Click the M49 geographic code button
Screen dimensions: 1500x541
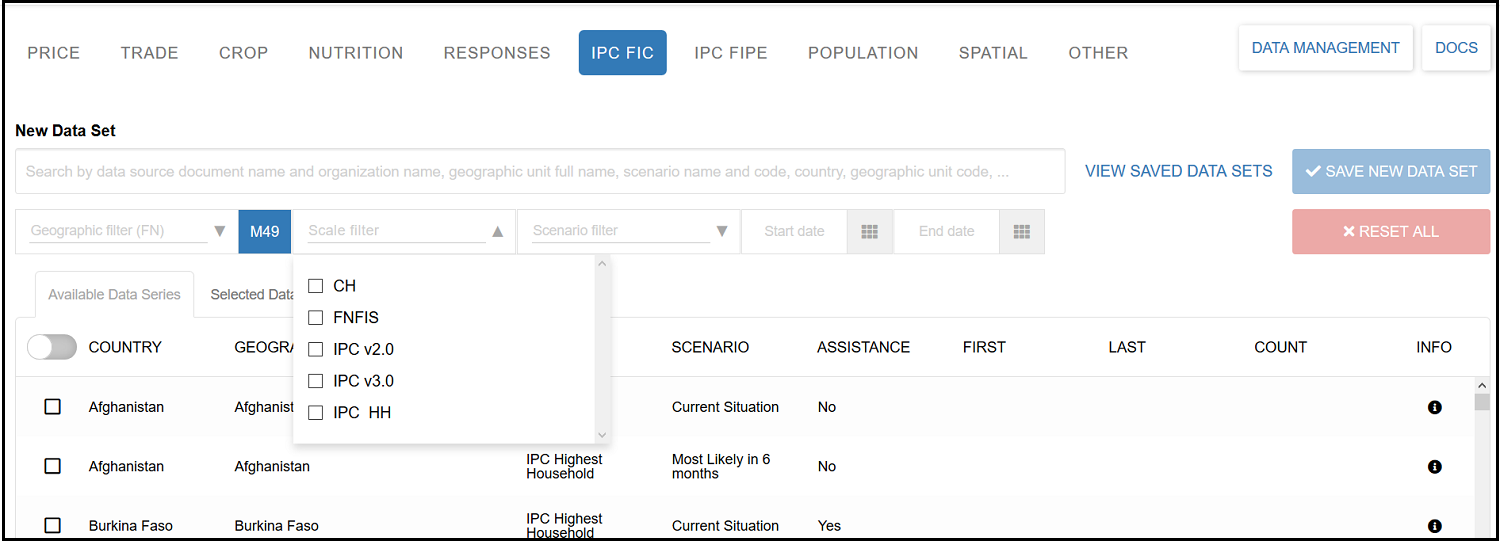tap(264, 231)
